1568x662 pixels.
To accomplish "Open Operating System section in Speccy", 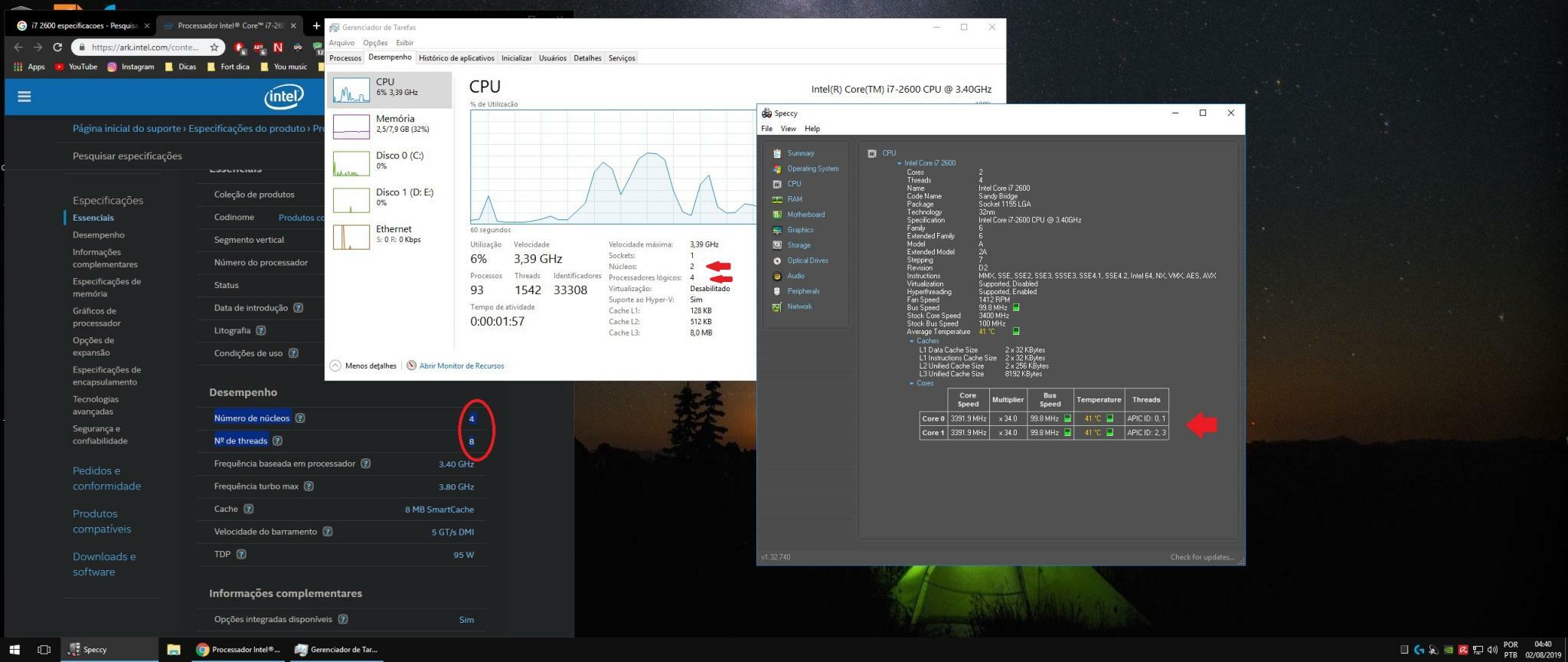I will pyautogui.click(x=812, y=169).
